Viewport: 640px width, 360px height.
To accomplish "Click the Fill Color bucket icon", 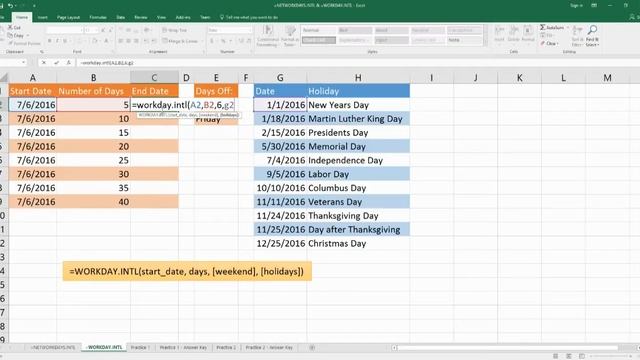I will pyautogui.click(x=94, y=41).
